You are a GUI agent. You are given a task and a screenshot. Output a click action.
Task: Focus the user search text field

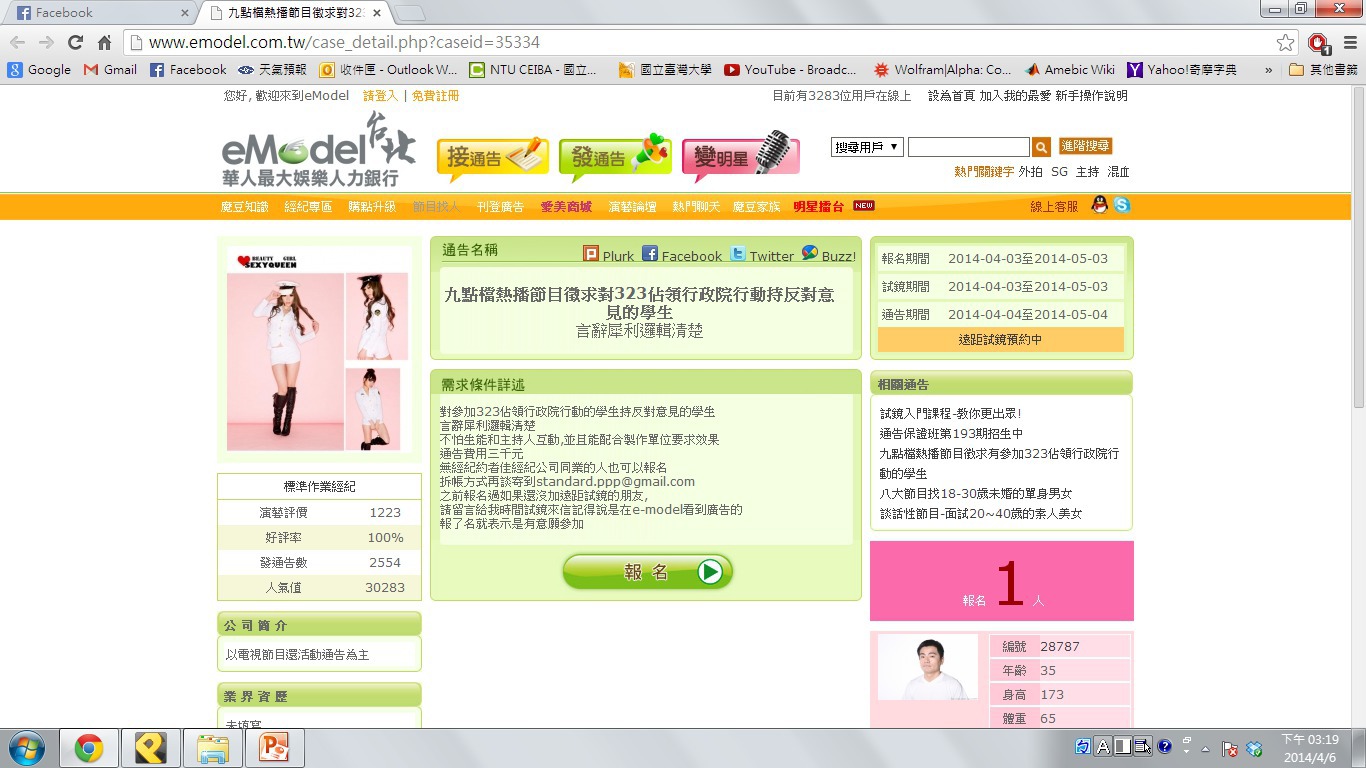click(968, 147)
